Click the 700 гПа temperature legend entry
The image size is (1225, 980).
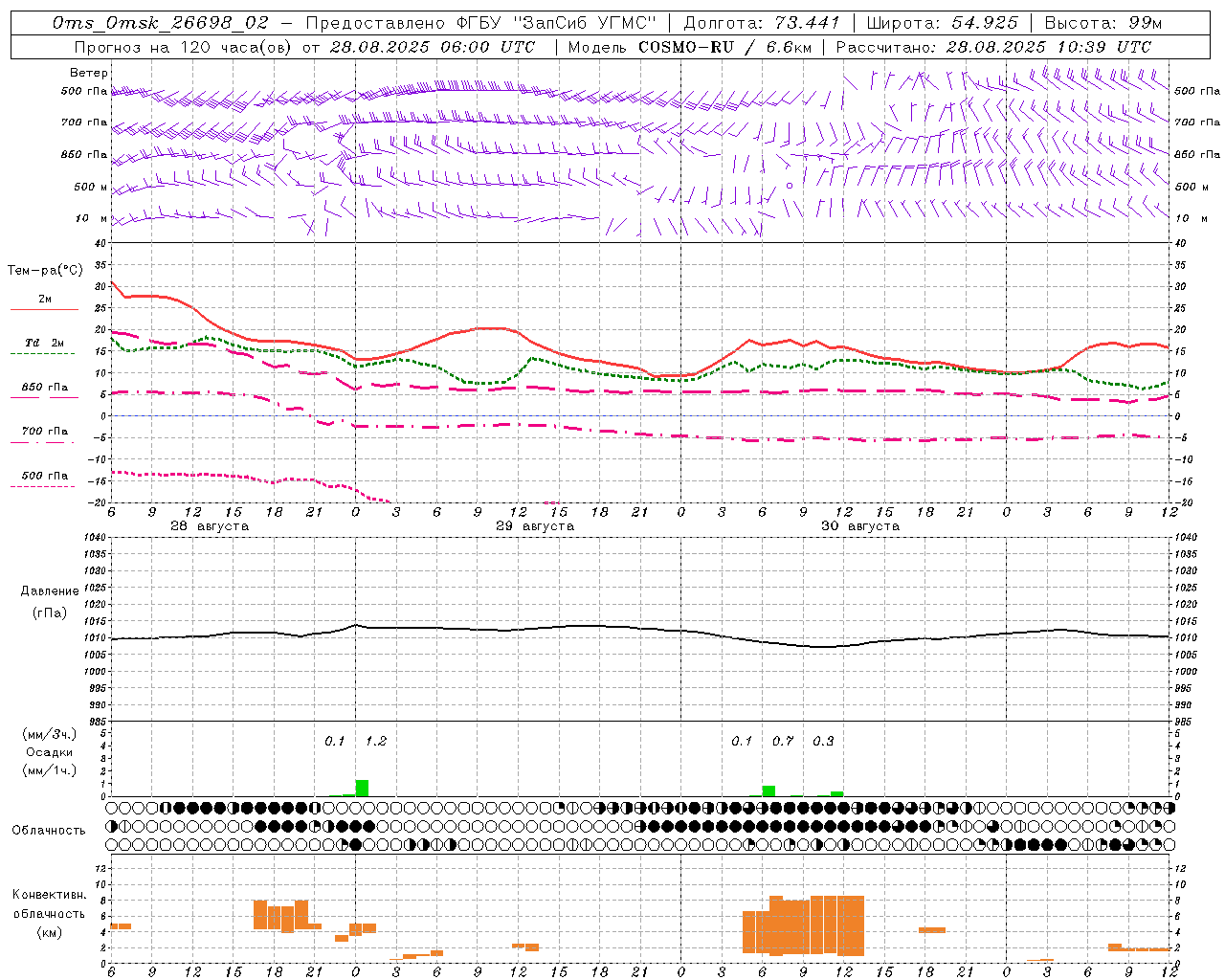44,431
